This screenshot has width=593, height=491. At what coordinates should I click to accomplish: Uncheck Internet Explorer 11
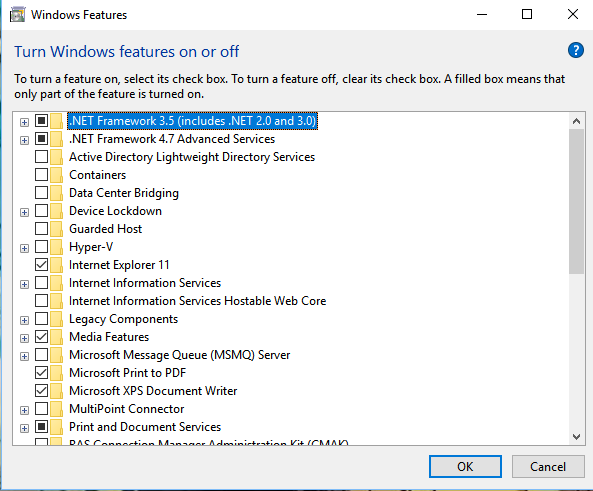tap(41, 265)
